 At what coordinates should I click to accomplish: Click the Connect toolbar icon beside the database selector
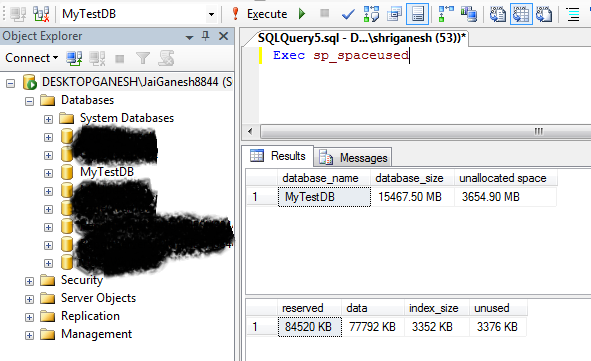(18, 14)
